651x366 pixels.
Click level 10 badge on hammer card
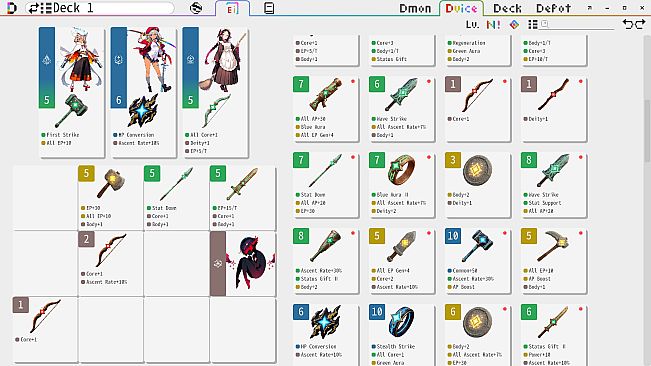click(453, 236)
